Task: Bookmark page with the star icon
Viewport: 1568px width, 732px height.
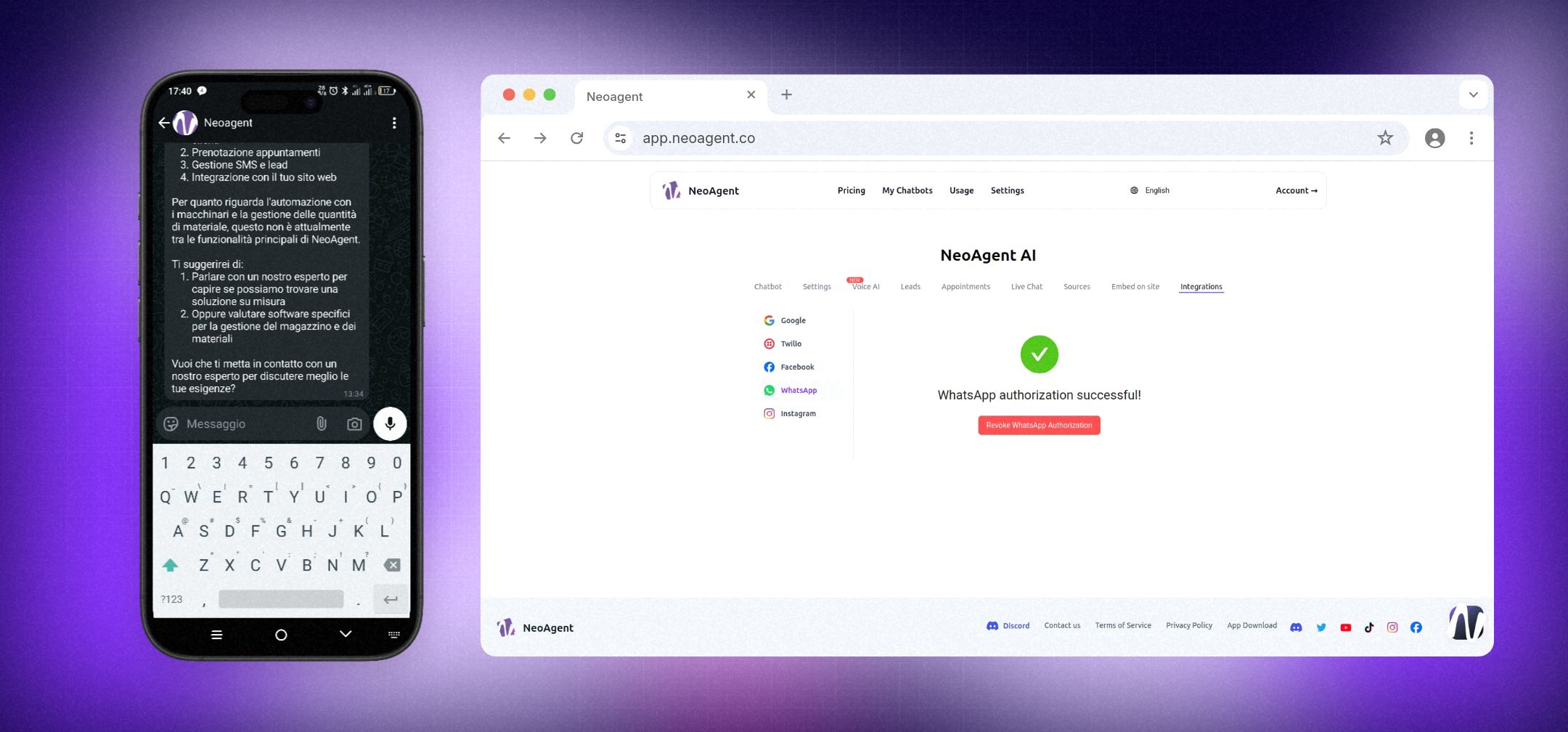Action: click(1385, 138)
